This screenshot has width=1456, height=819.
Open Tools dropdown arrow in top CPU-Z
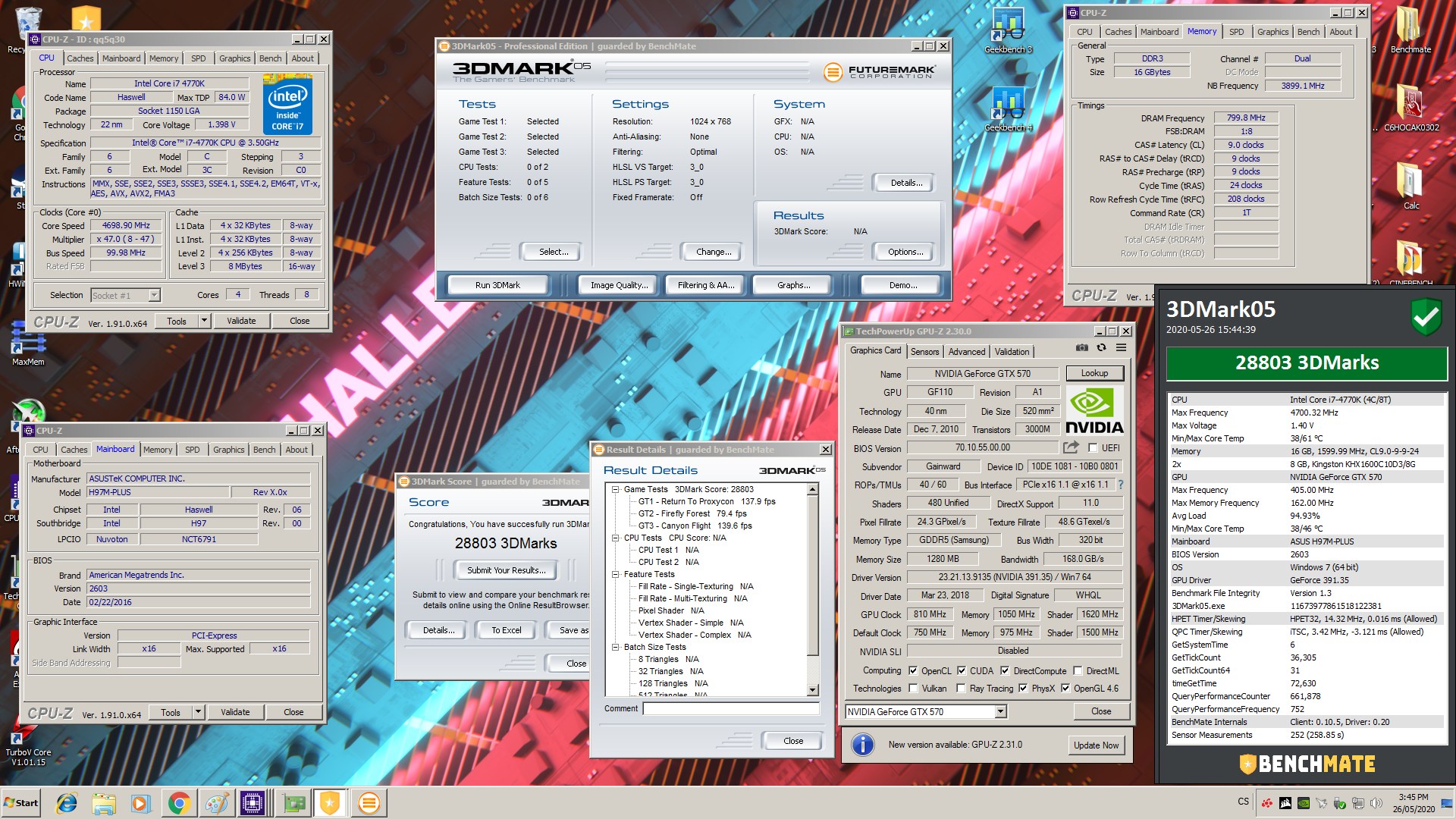[x=204, y=321]
